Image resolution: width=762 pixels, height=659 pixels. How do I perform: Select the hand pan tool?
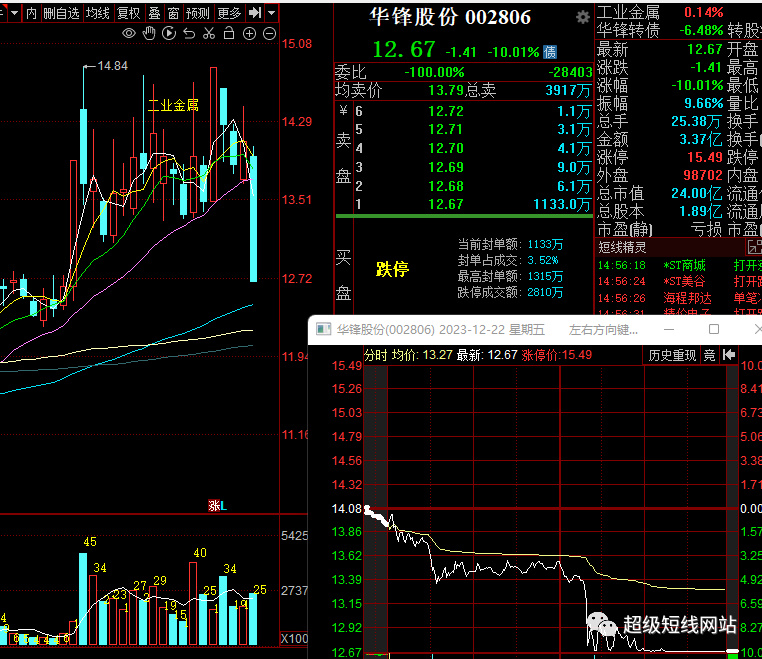(x=149, y=34)
